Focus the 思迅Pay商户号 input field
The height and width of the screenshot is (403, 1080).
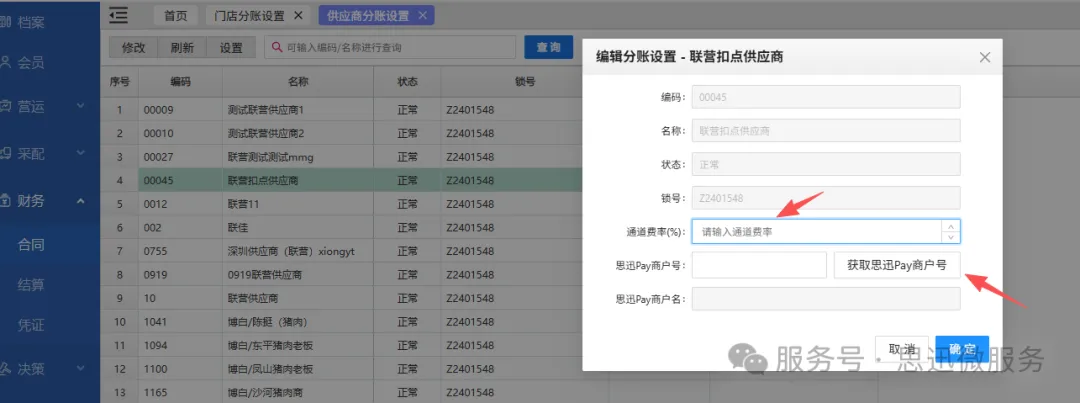coord(759,265)
